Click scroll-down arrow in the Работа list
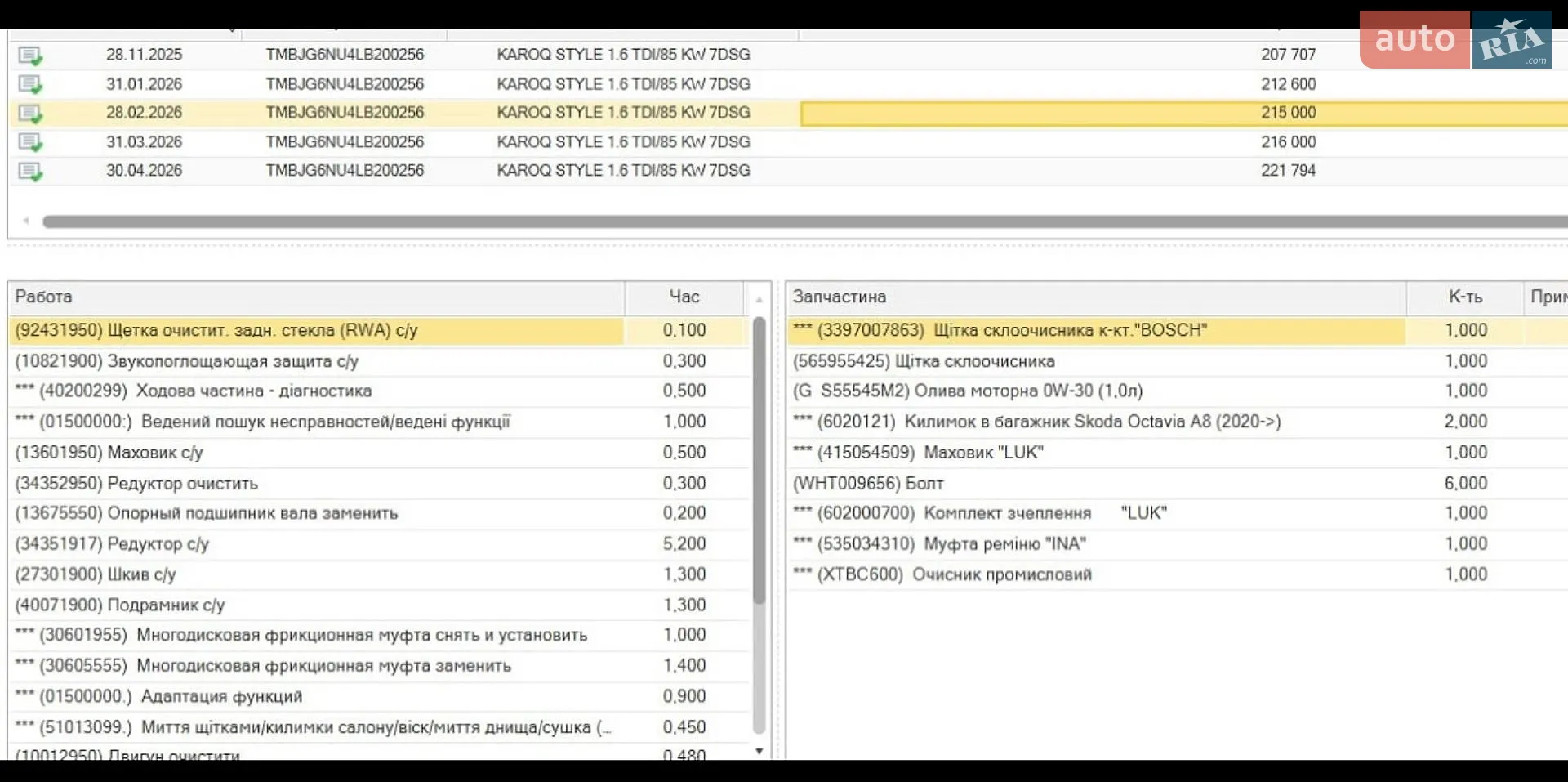1568x782 pixels. tap(759, 751)
